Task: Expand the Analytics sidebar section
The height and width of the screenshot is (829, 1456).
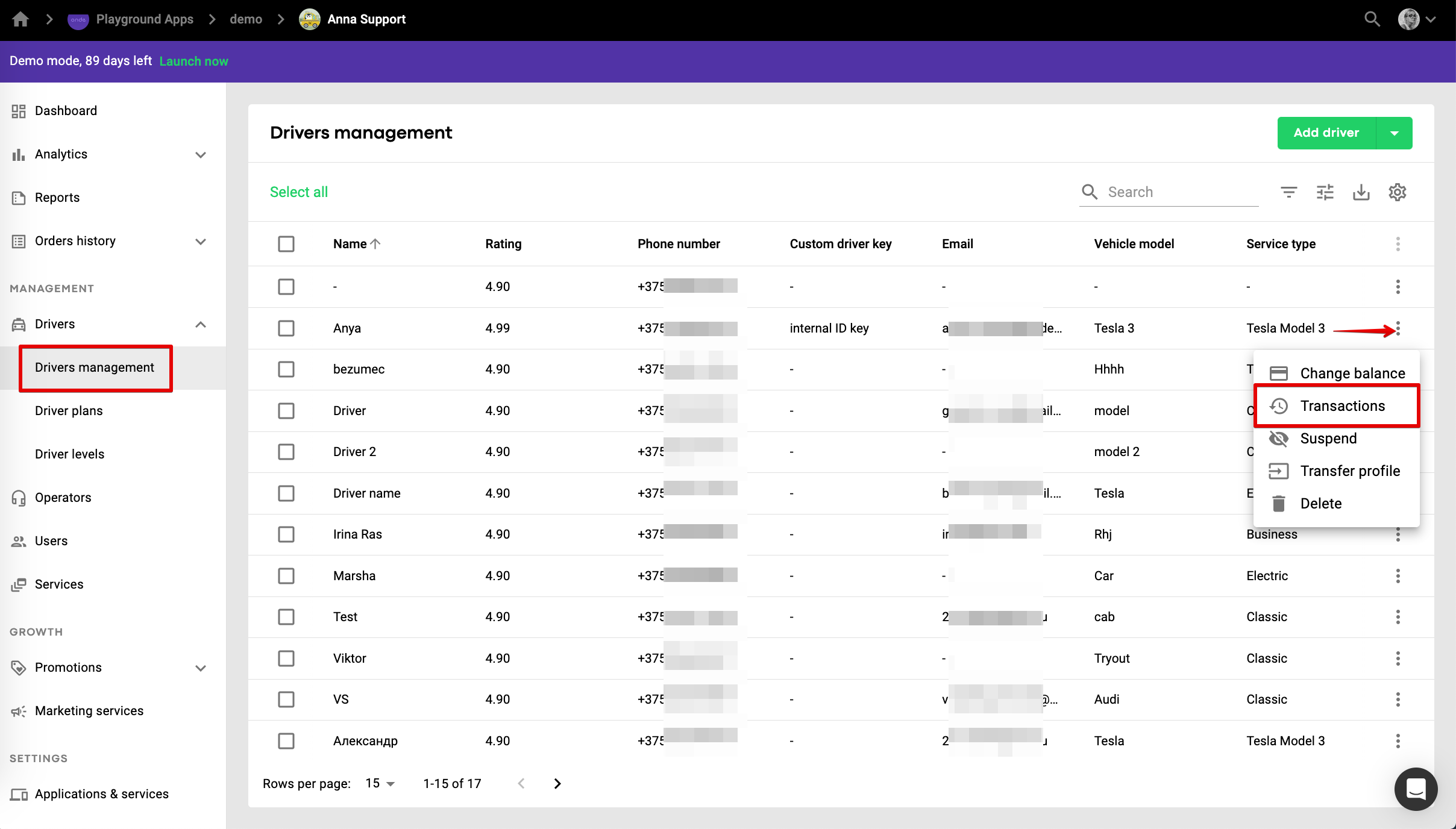Action: pyautogui.click(x=201, y=154)
